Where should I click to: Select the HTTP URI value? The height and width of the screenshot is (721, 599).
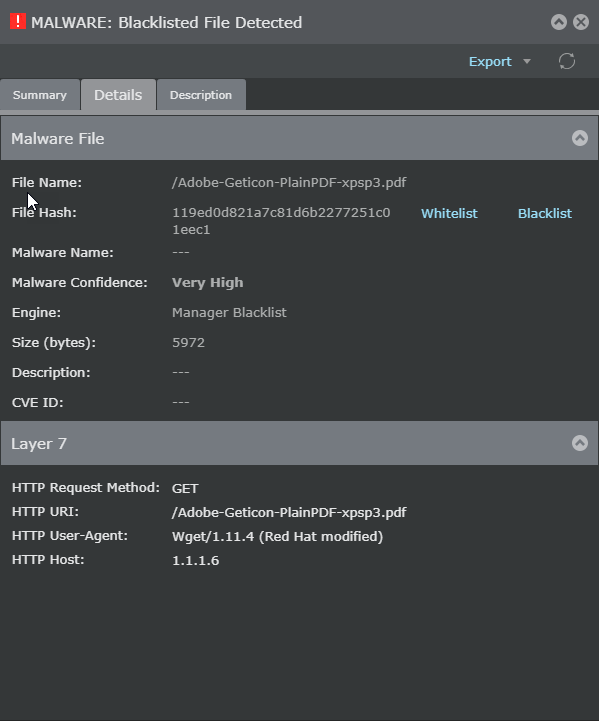click(289, 512)
